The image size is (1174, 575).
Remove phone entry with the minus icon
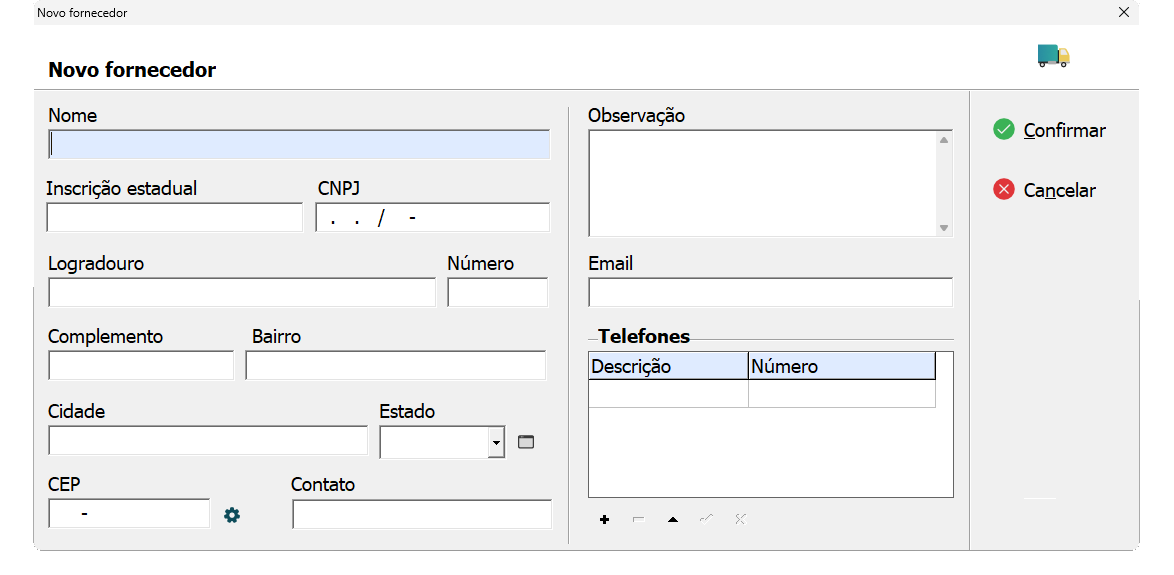point(639,519)
